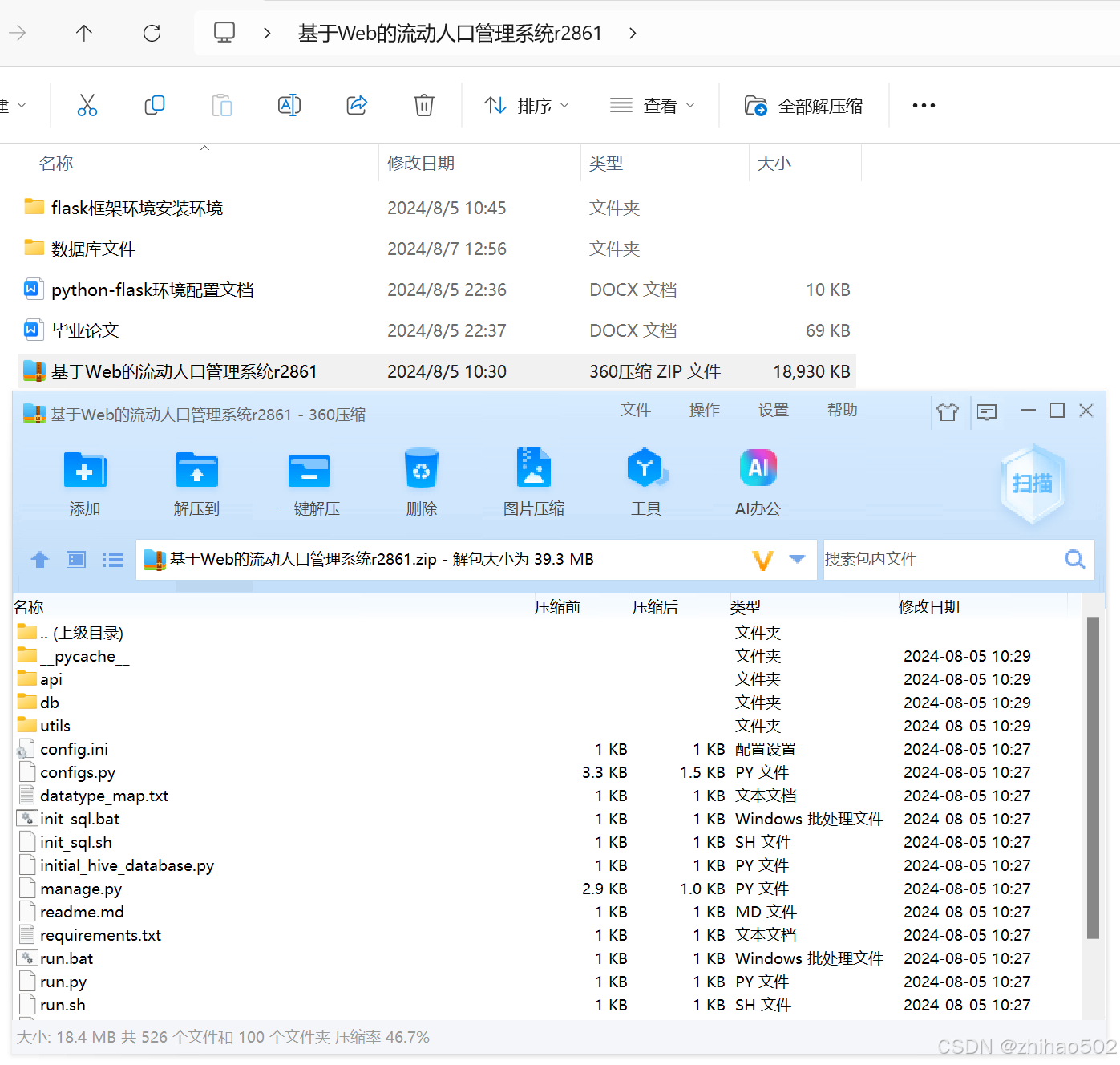Image resolution: width=1120 pixels, height=1065 pixels.
Task: Sort by 压缩后 column in 360压缩
Action: [655, 607]
